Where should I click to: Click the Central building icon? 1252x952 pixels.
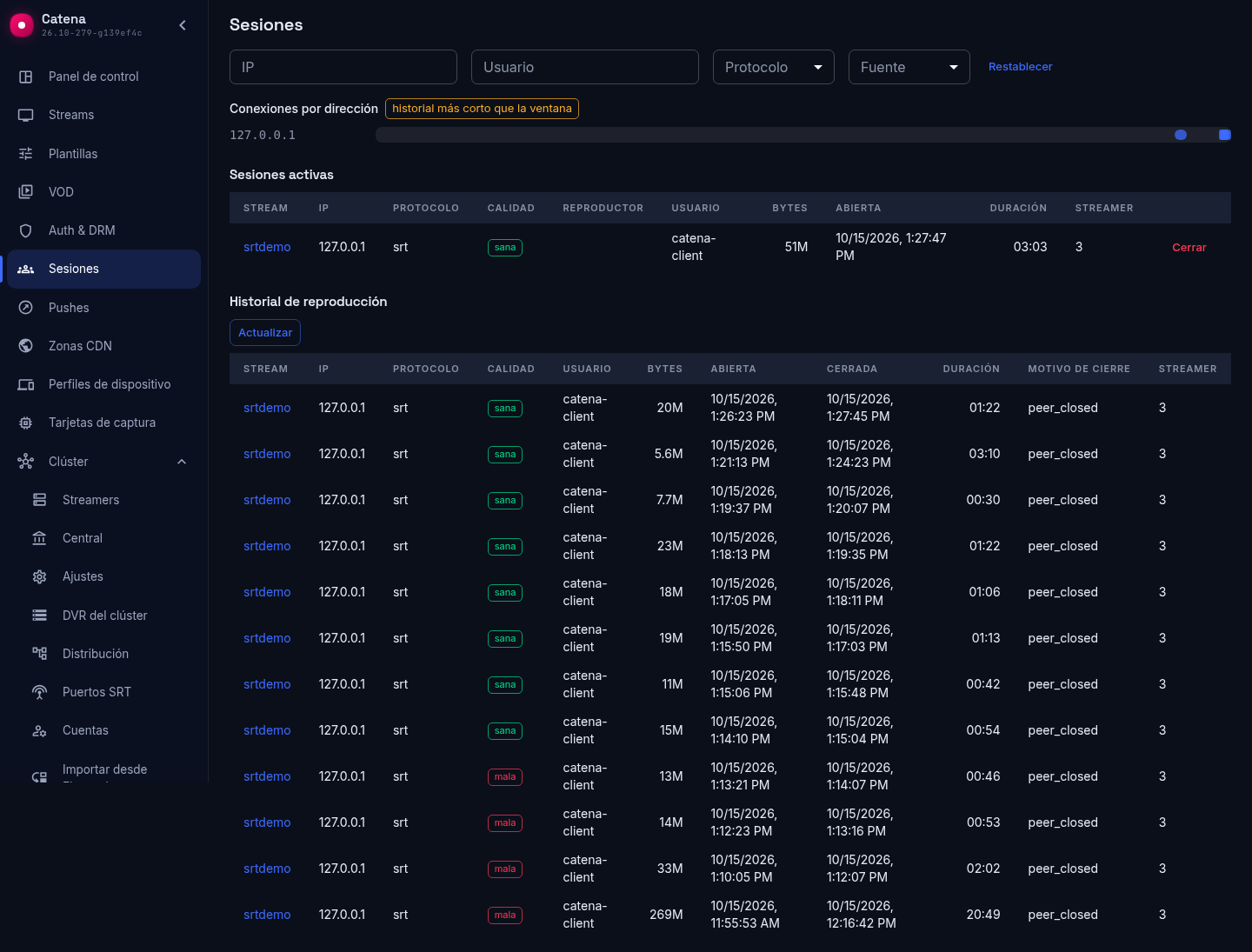(40, 538)
